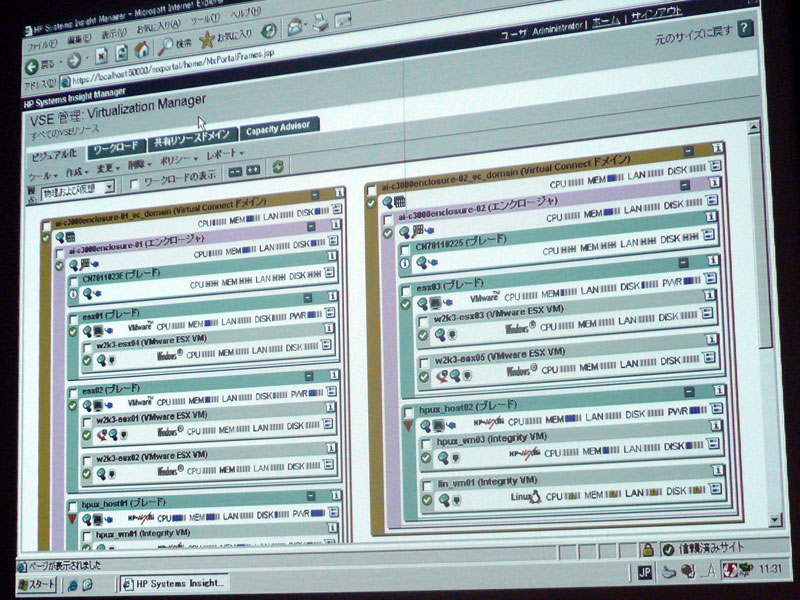Collapse the esx03 blade panel
The width and height of the screenshot is (800, 600).
(x=684, y=263)
